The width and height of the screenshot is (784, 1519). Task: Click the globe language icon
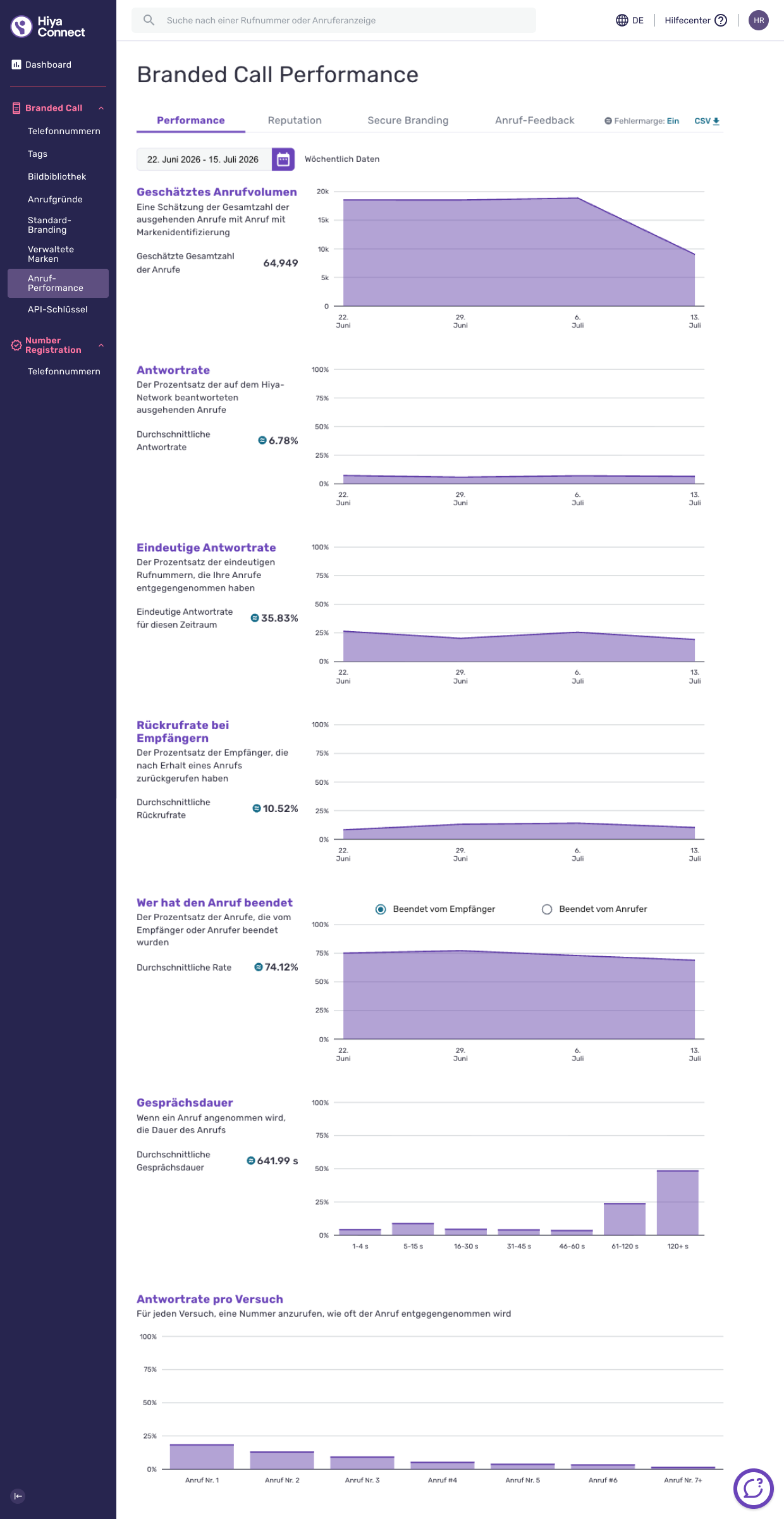pyautogui.click(x=622, y=20)
